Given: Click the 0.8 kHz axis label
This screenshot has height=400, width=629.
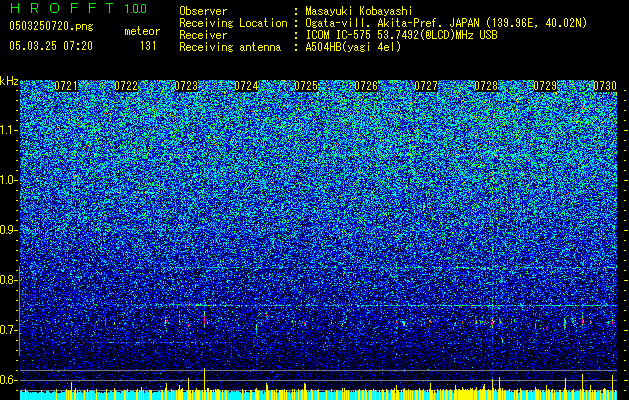Looking at the screenshot, I should pos(8,280).
